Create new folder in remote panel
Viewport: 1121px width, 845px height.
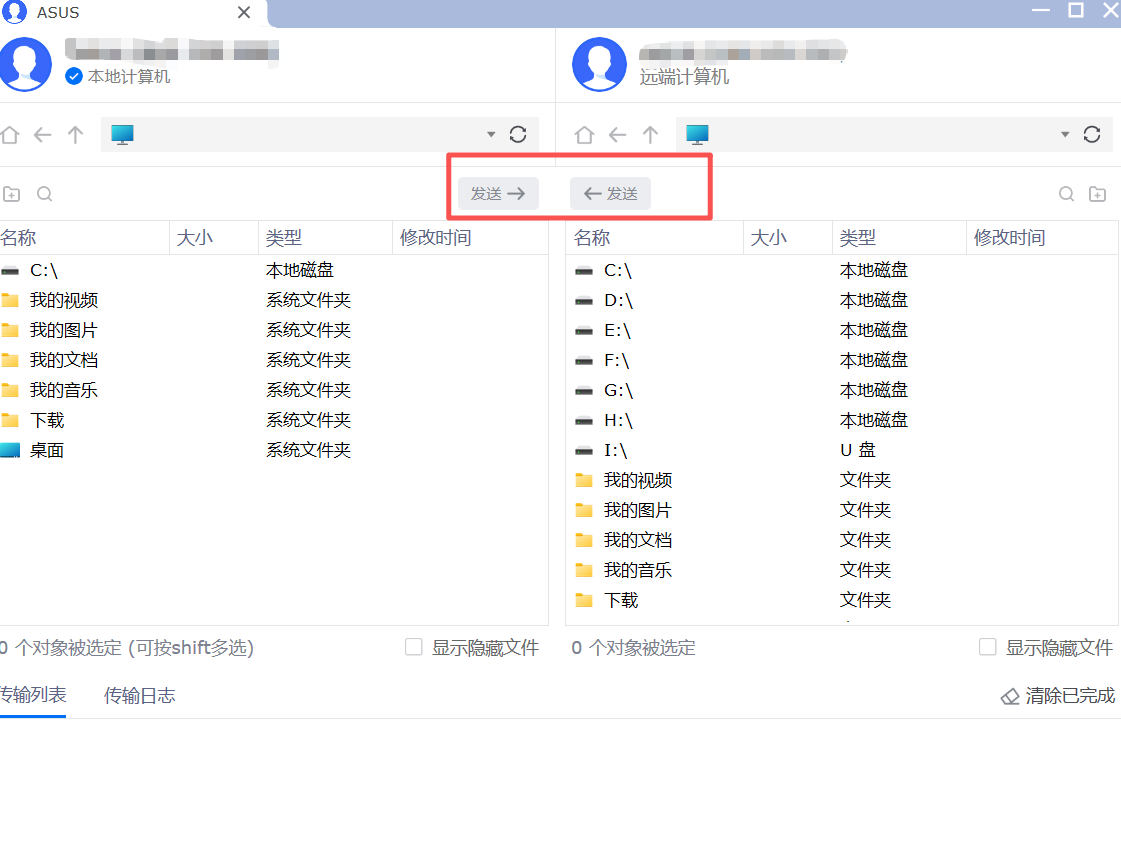[x=1097, y=194]
